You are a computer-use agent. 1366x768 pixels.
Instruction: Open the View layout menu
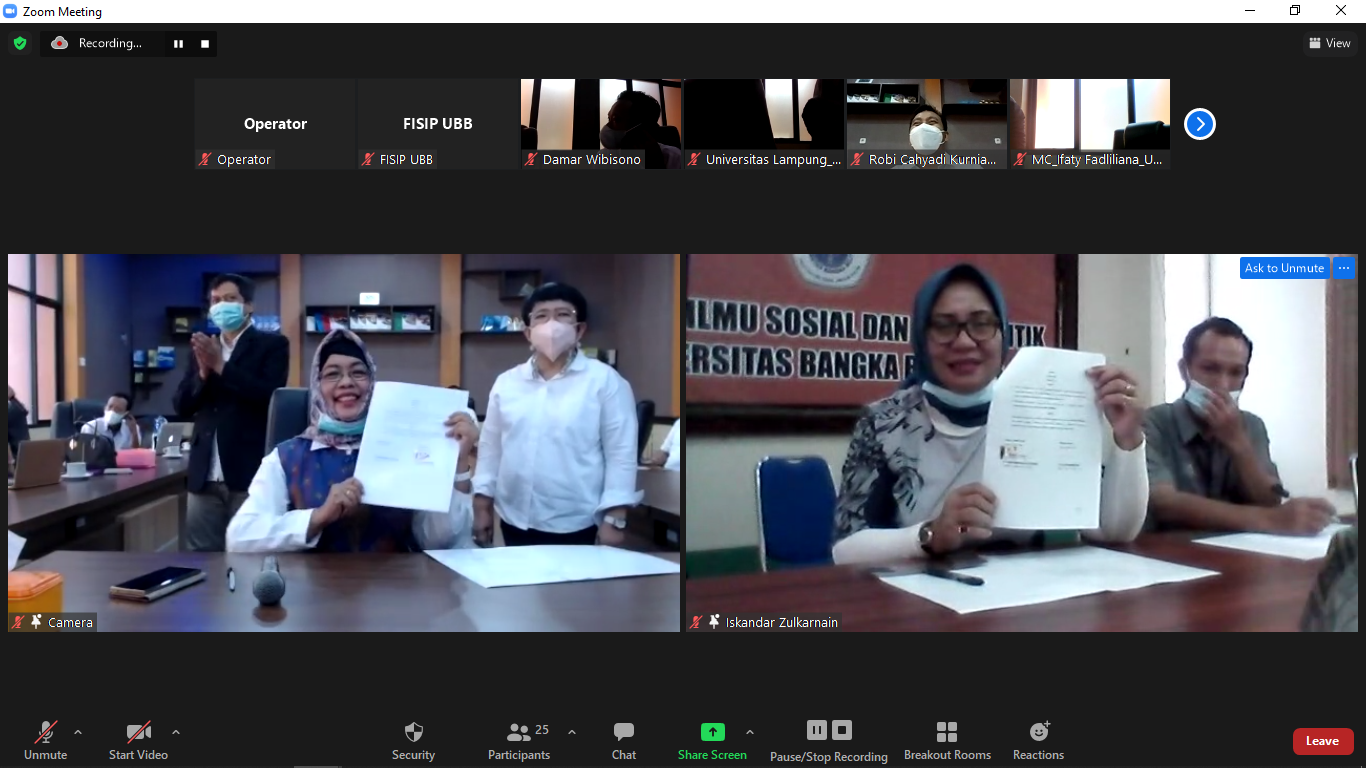[x=1329, y=43]
